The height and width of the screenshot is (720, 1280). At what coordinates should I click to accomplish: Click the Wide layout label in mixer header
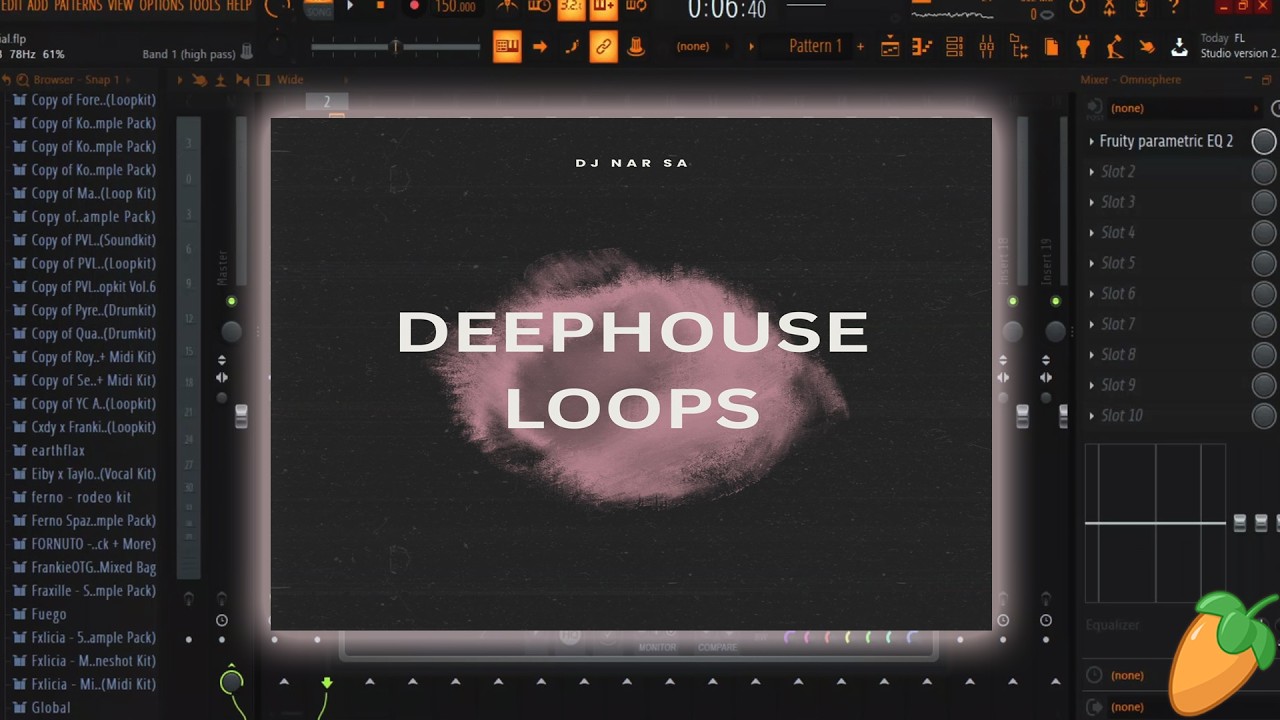pos(290,80)
